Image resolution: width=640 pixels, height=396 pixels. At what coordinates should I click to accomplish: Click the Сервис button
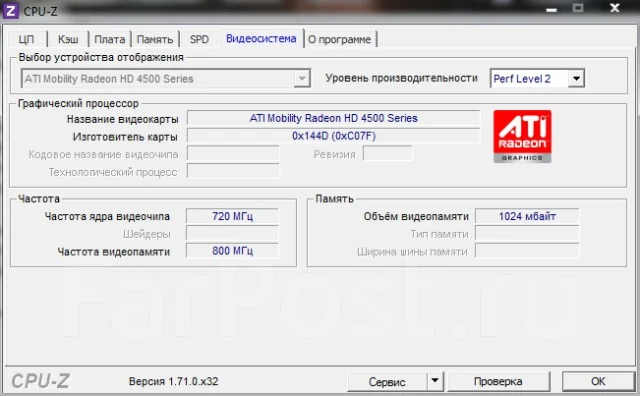coord(387,381)
